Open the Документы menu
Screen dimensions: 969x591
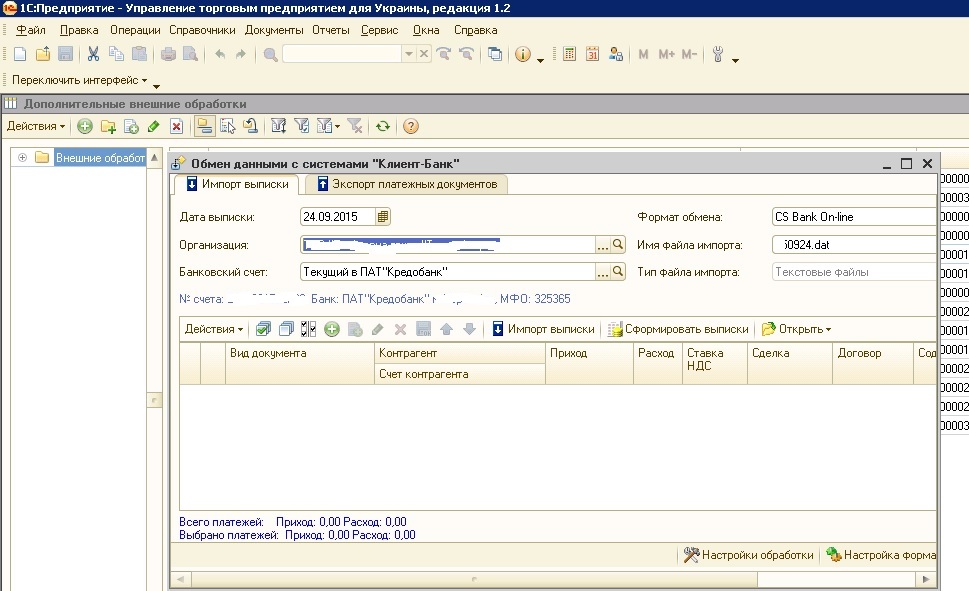pos(274,30)
